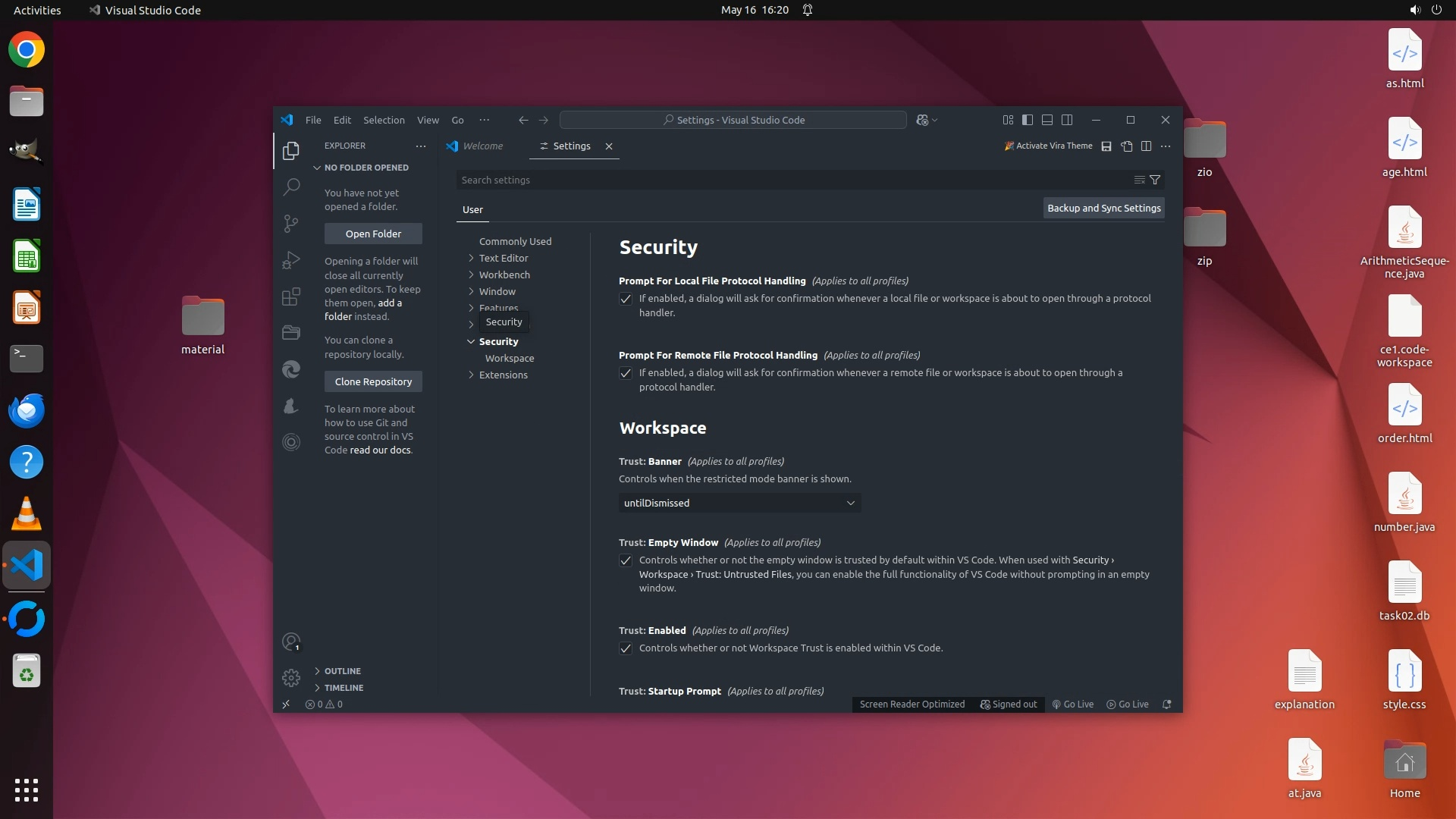This screenshot has height=819, width=1456.
Task: Click Backup and Sync Settings button
Action: coord(1103,208)
